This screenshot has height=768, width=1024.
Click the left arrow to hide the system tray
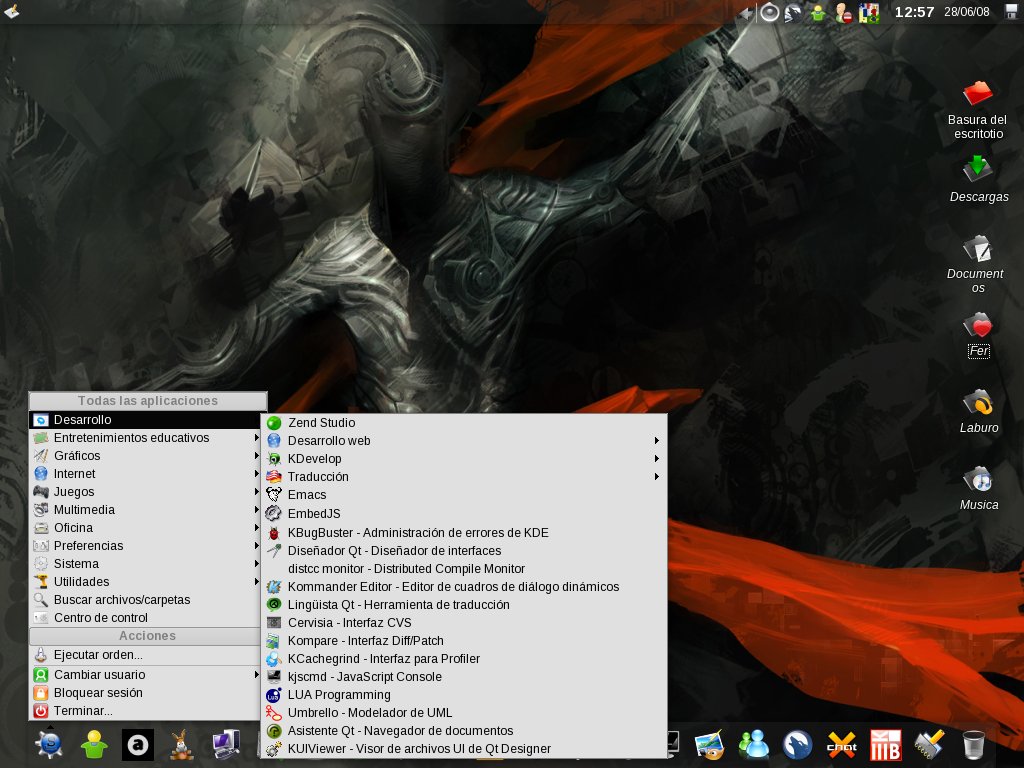pos(746,12)
